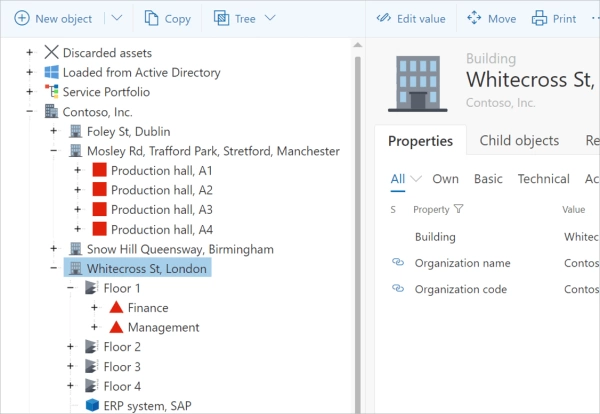600x414 pixels.
Task: Click the Print printer icon
Action: [x=539, y=18]
